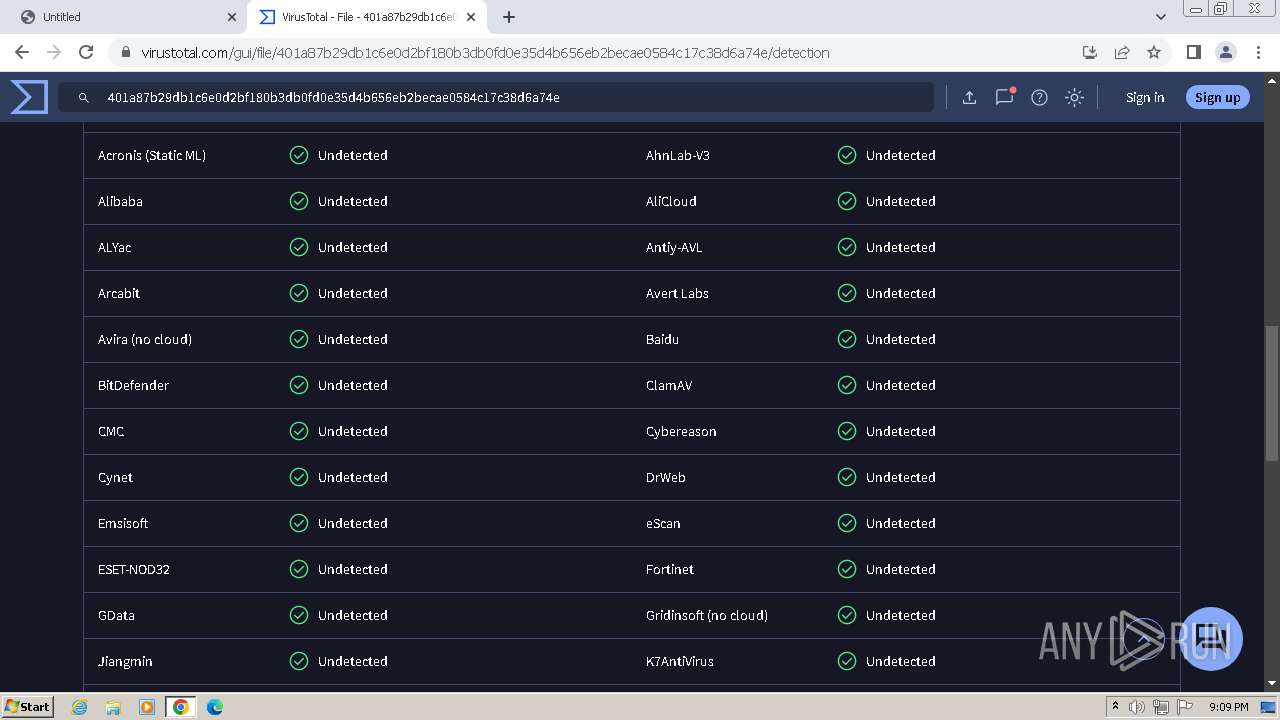Image resolution: width=1280 pixels, height=720 pixels.
Task: Open Chrome three-dot menu
Action: tap(1258, 52)
